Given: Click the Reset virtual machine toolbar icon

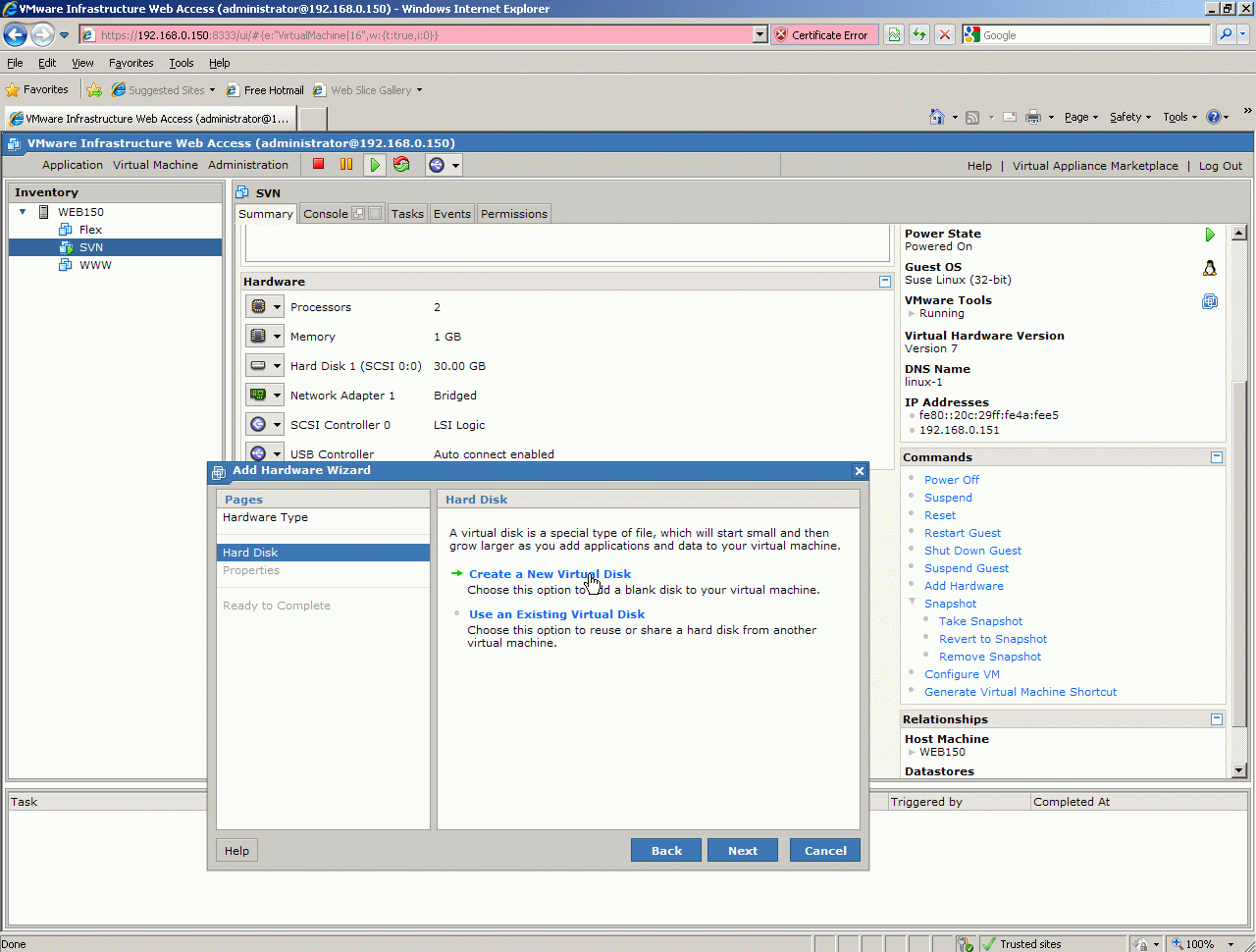Looking at the screenshot, I should (x=401, y=165).
